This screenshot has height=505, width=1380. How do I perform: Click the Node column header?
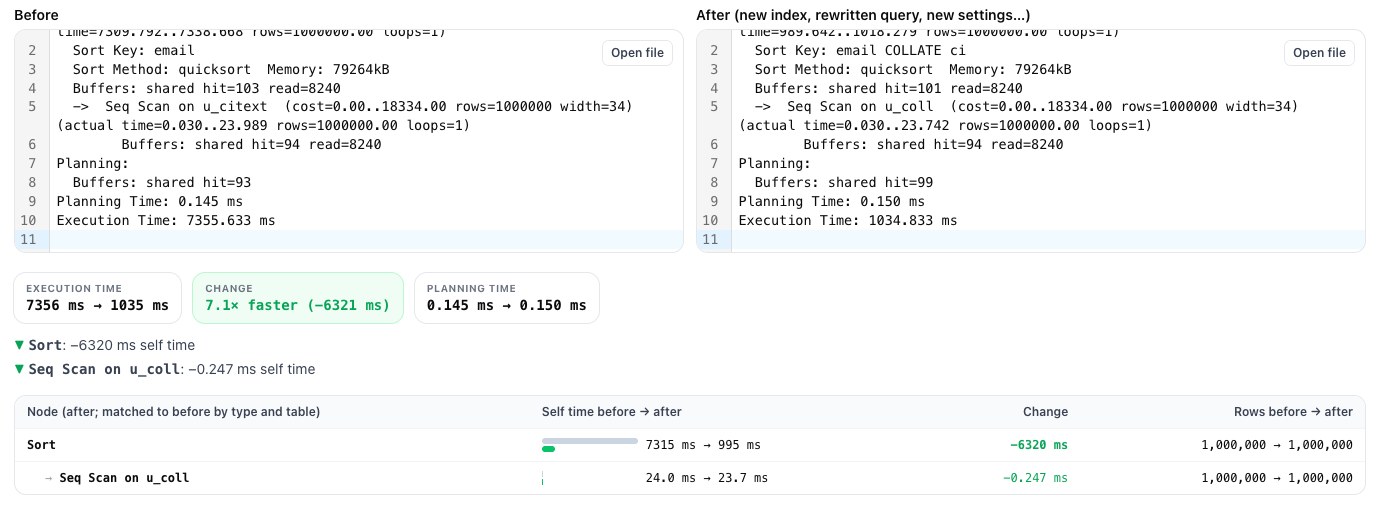[x=173, y=412]
